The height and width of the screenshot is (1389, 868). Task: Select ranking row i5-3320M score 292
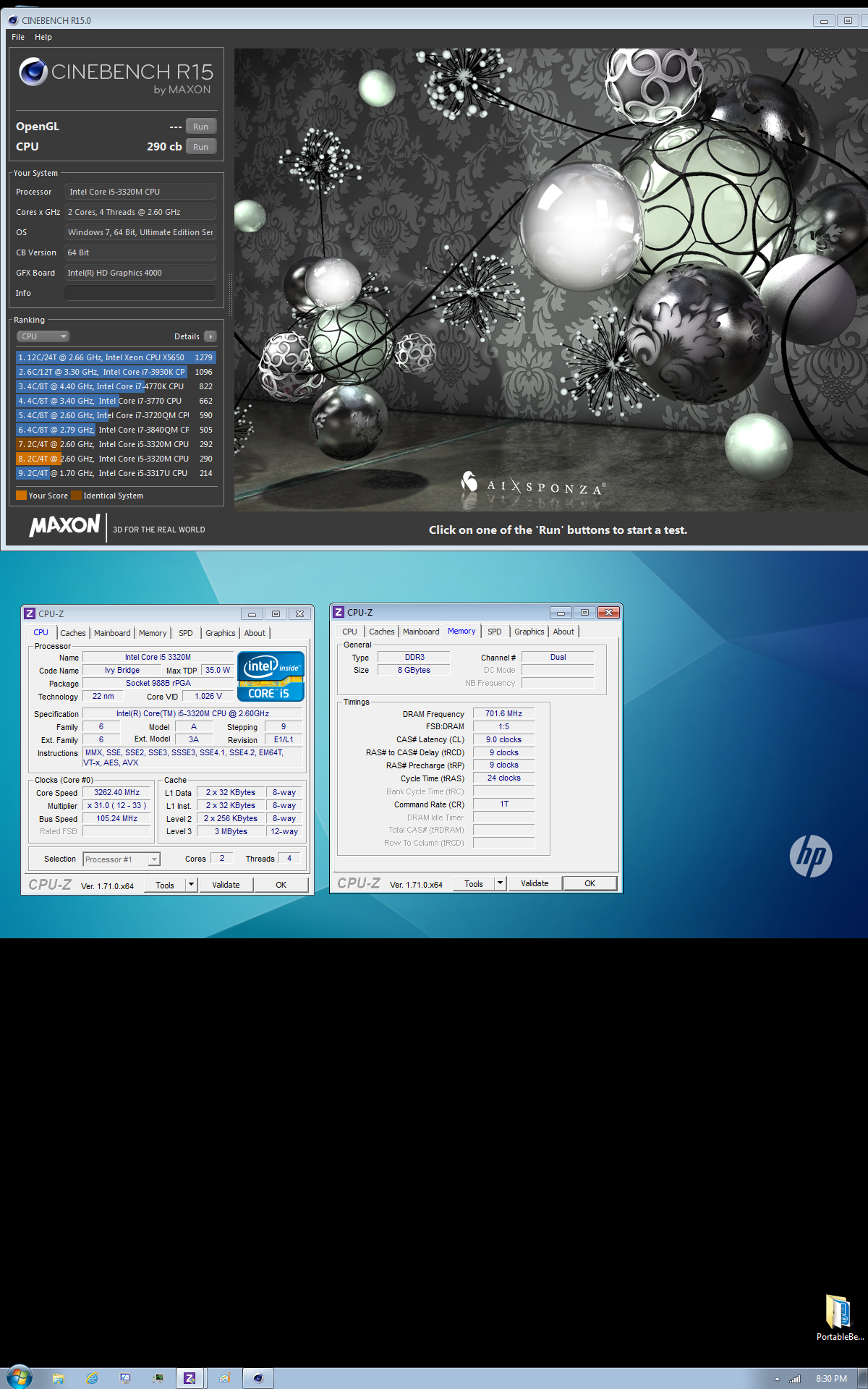click(116, 444)
